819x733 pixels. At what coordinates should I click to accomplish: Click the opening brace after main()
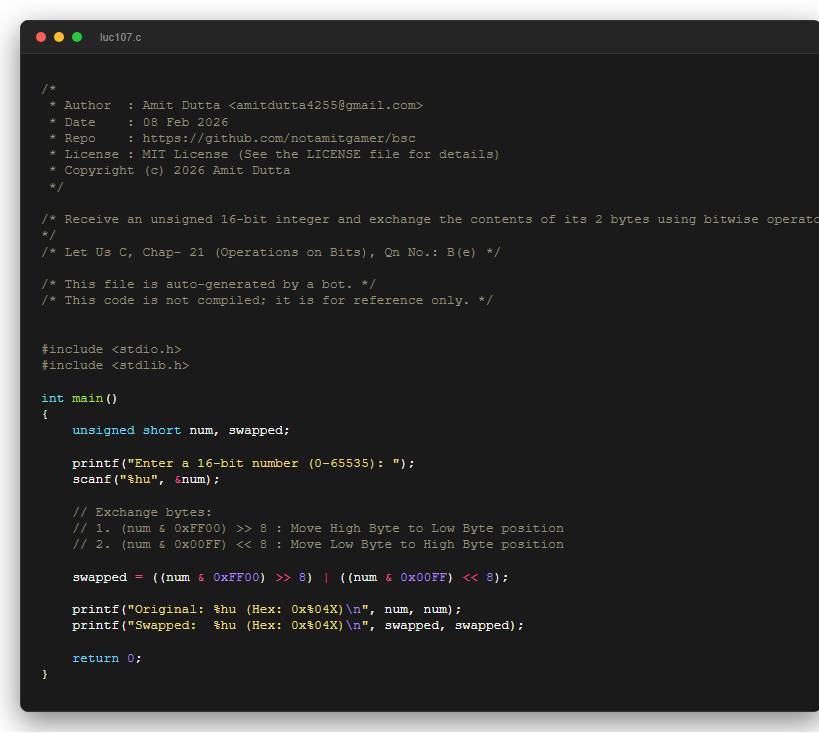[x=45, y=415]
